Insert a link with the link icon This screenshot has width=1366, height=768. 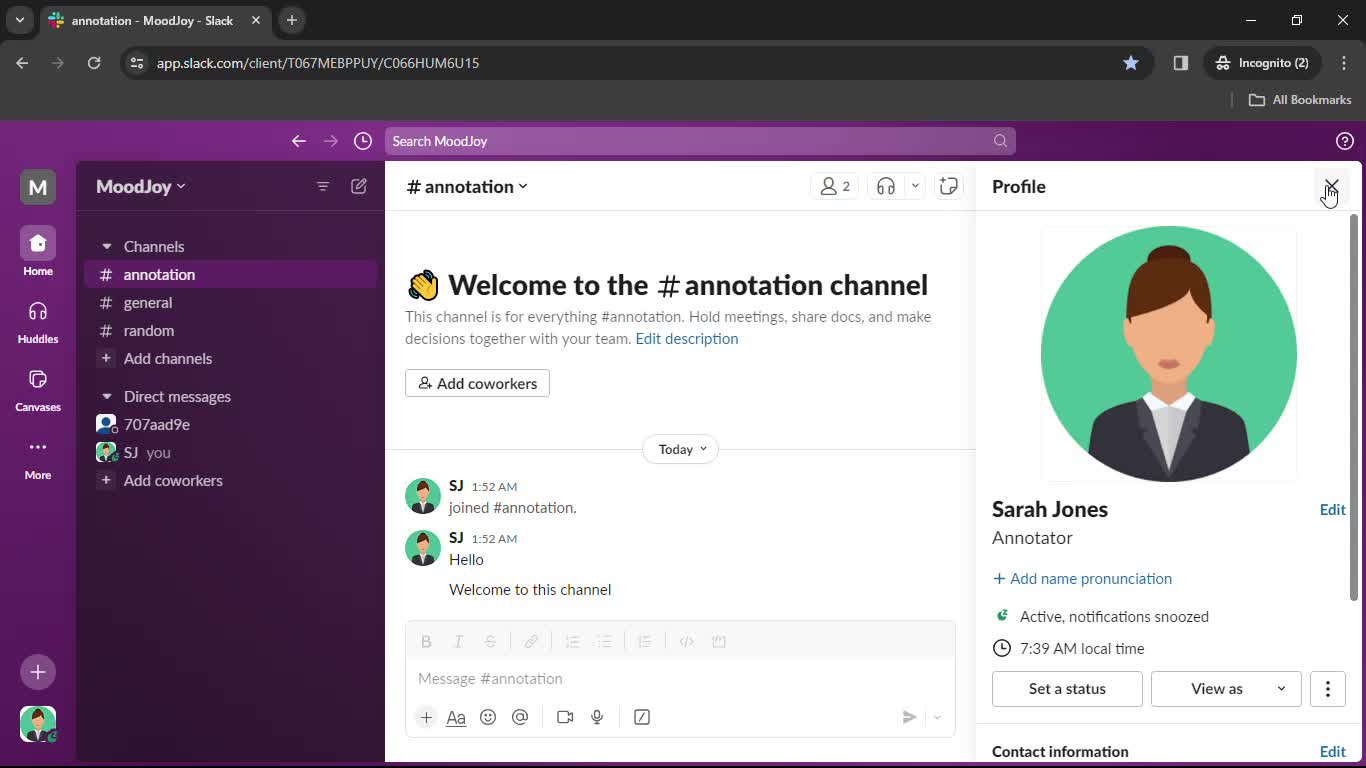click(531, 642)
